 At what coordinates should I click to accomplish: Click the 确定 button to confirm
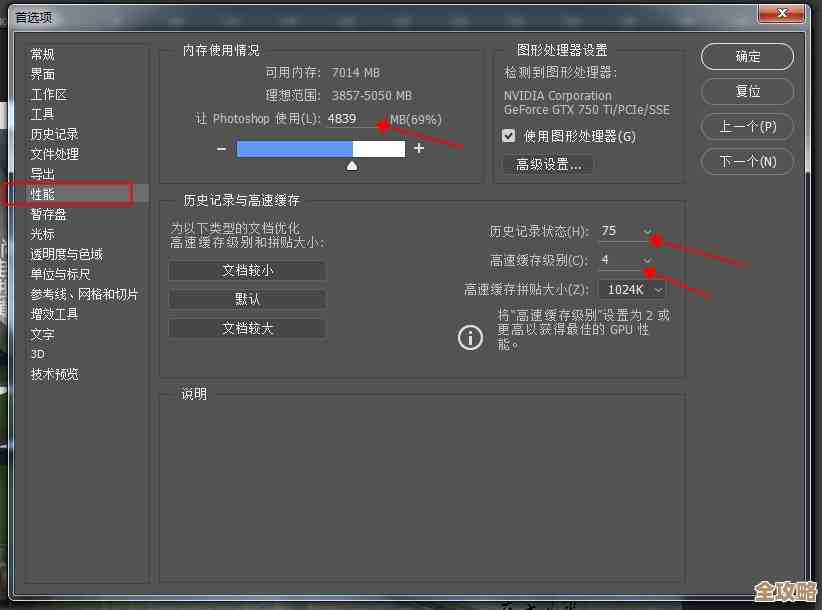click(x=746, y=56)
